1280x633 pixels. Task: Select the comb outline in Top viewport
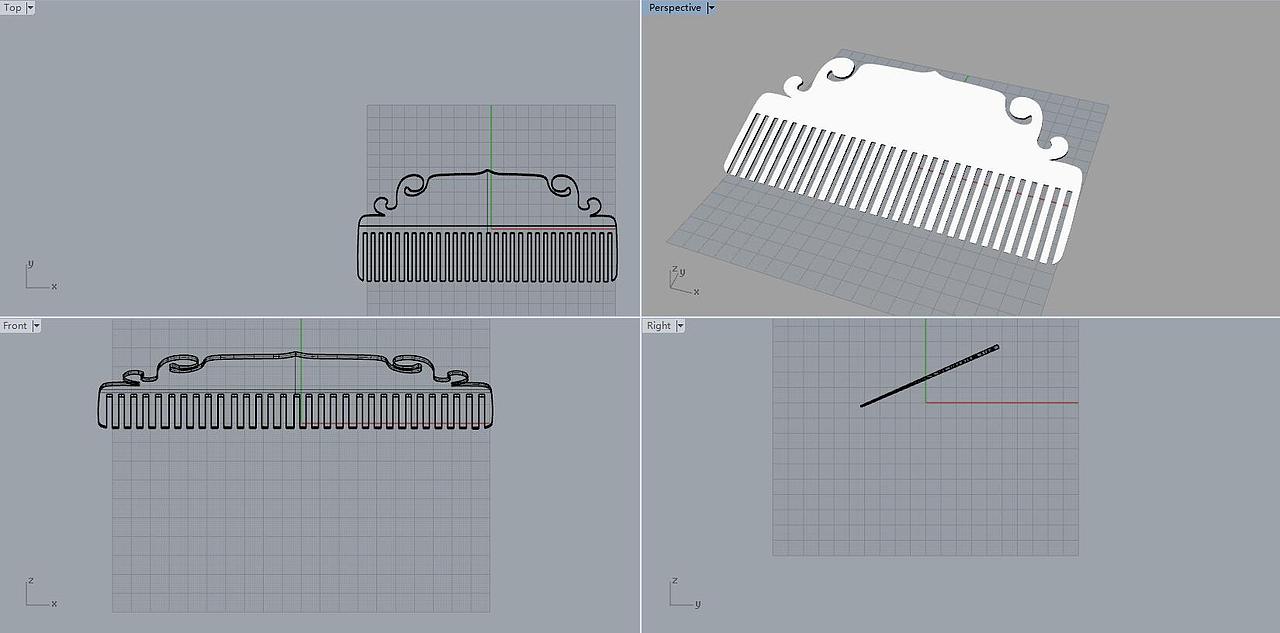487,226
